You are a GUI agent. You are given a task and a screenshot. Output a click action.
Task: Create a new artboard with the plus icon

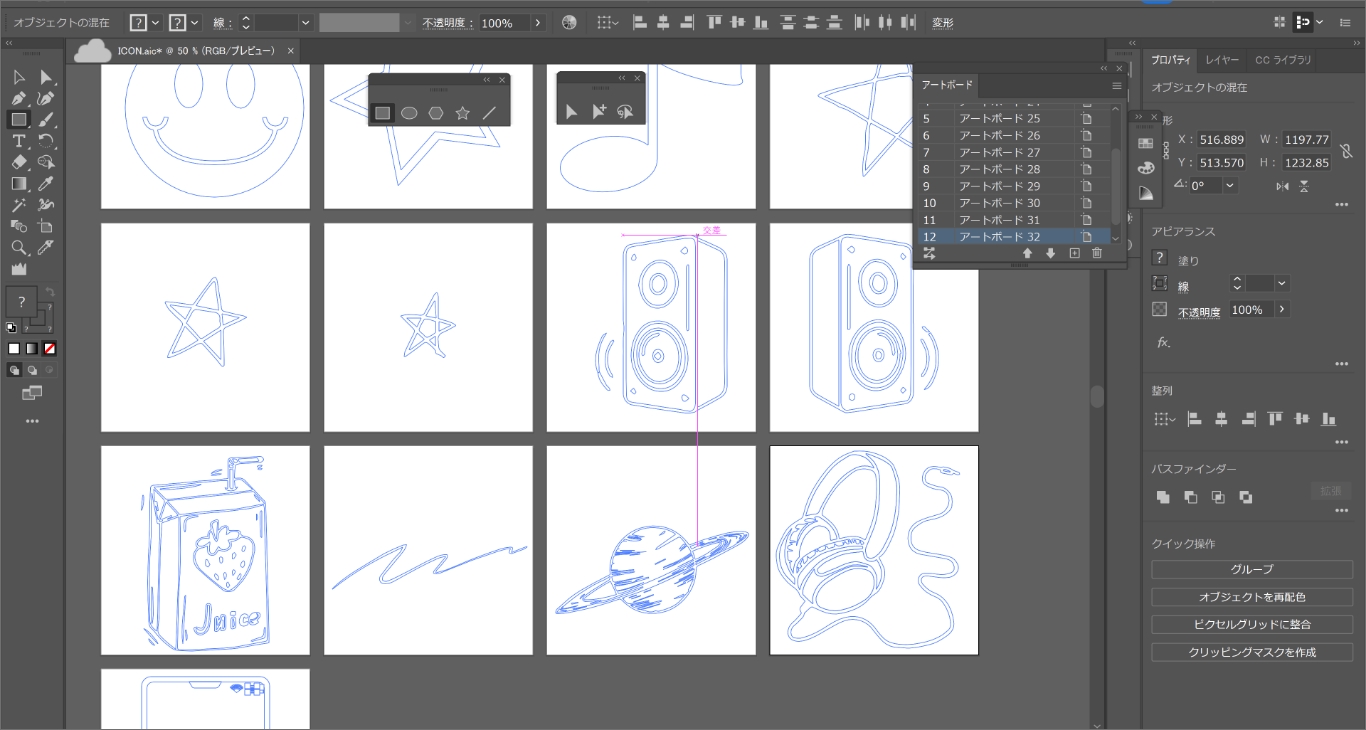1075,254
